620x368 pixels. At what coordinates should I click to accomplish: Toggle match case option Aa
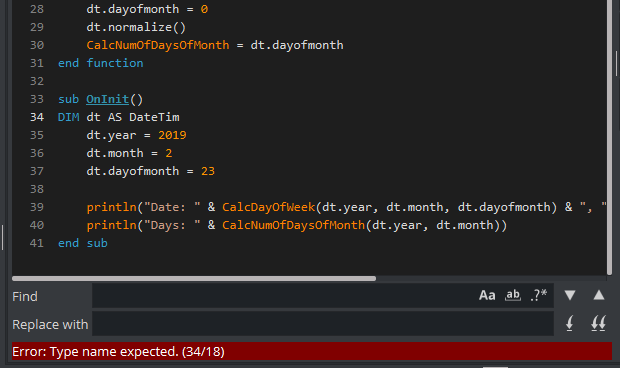click(487, 295)
